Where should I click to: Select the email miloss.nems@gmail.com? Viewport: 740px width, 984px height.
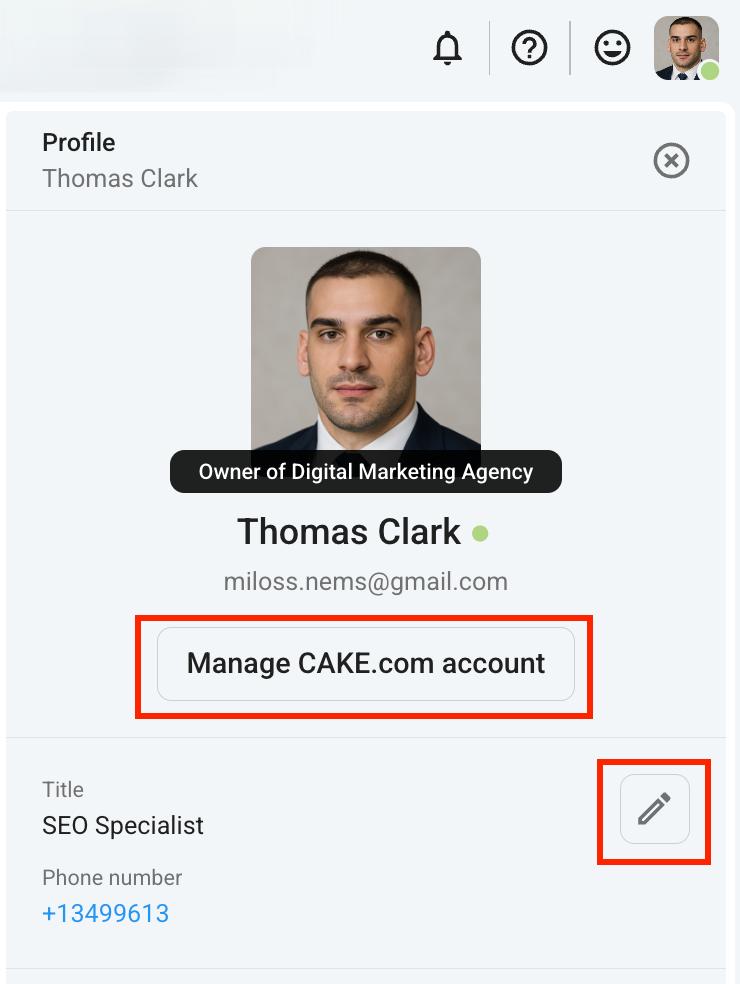365,581
